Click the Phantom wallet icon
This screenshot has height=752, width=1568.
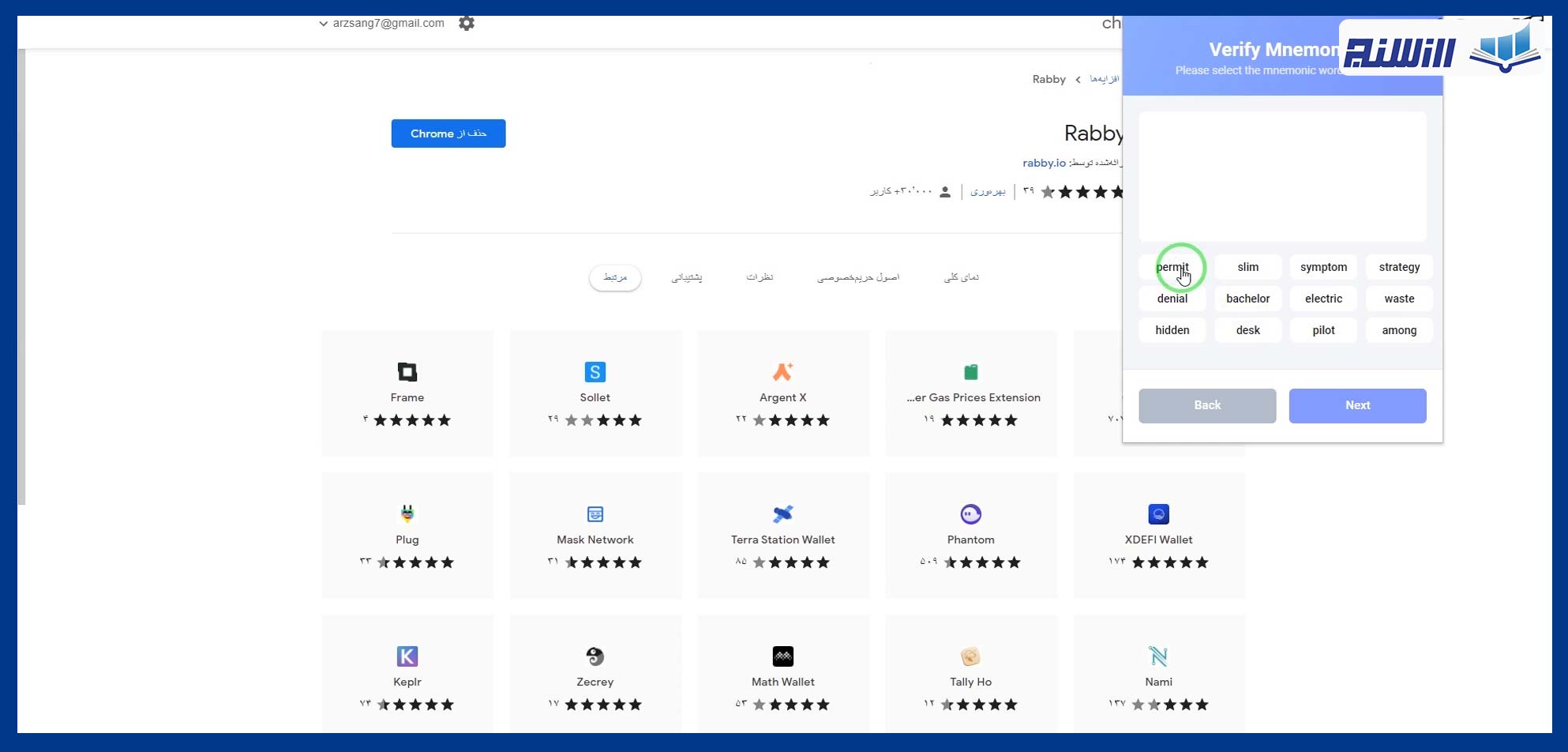click(x=971, y=514)
